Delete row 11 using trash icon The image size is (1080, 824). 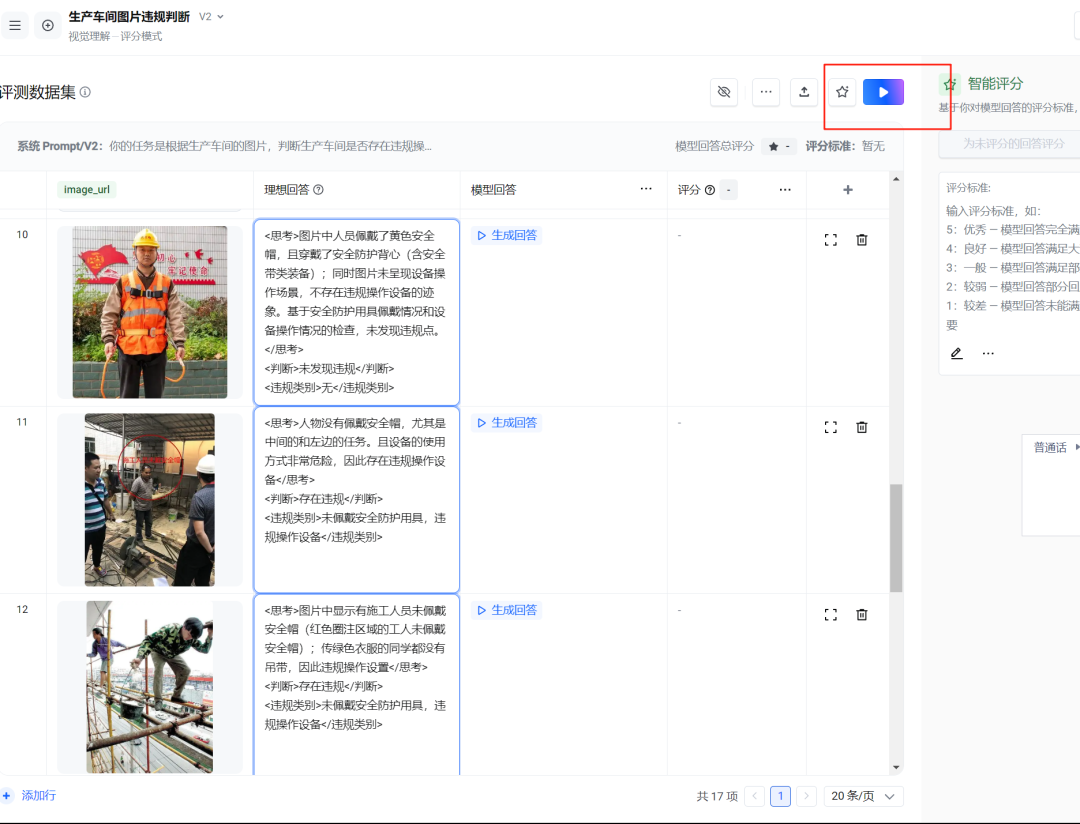click(862, 427)
